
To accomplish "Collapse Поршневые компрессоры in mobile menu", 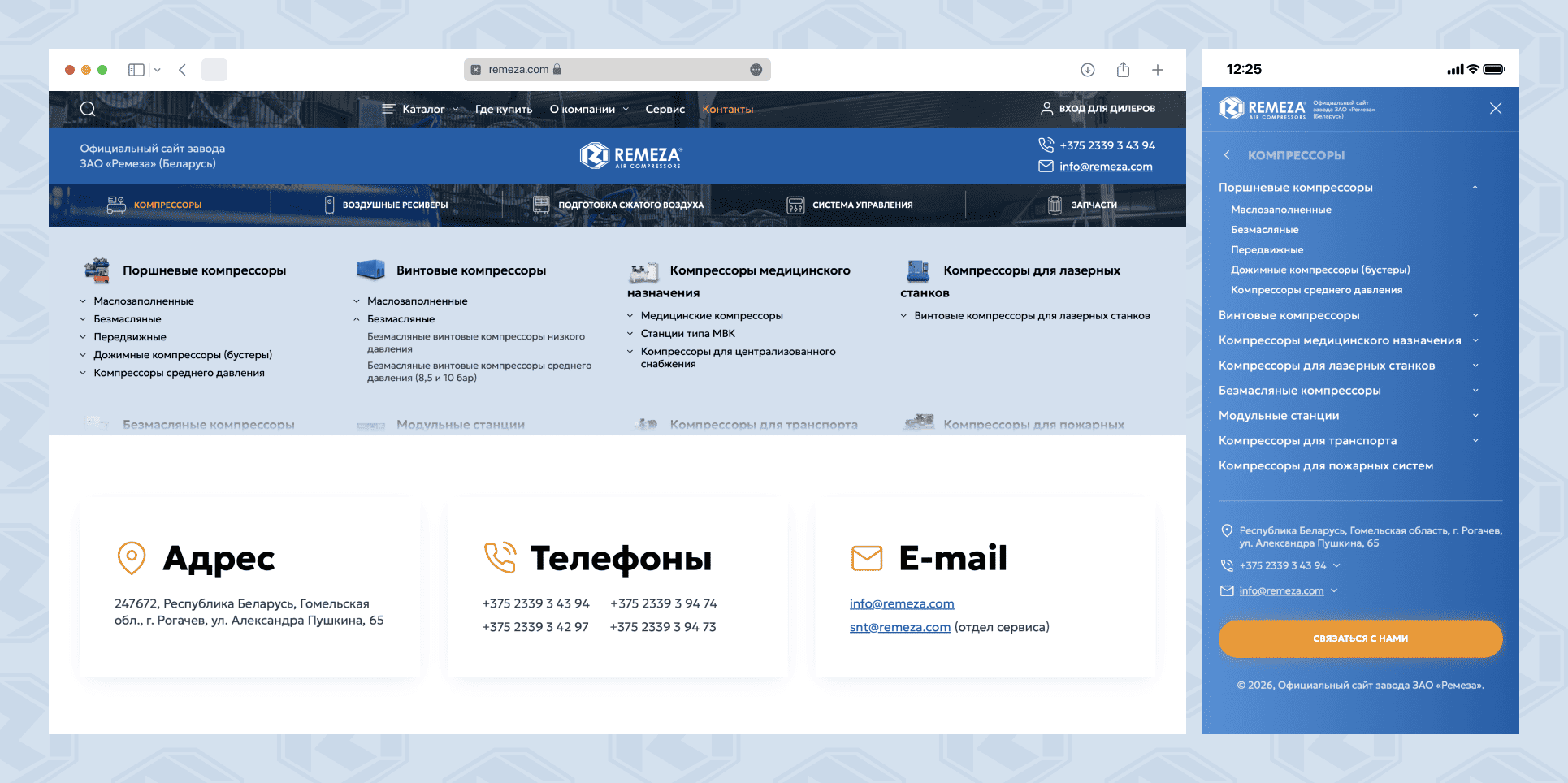I will tap(1475, 188).
